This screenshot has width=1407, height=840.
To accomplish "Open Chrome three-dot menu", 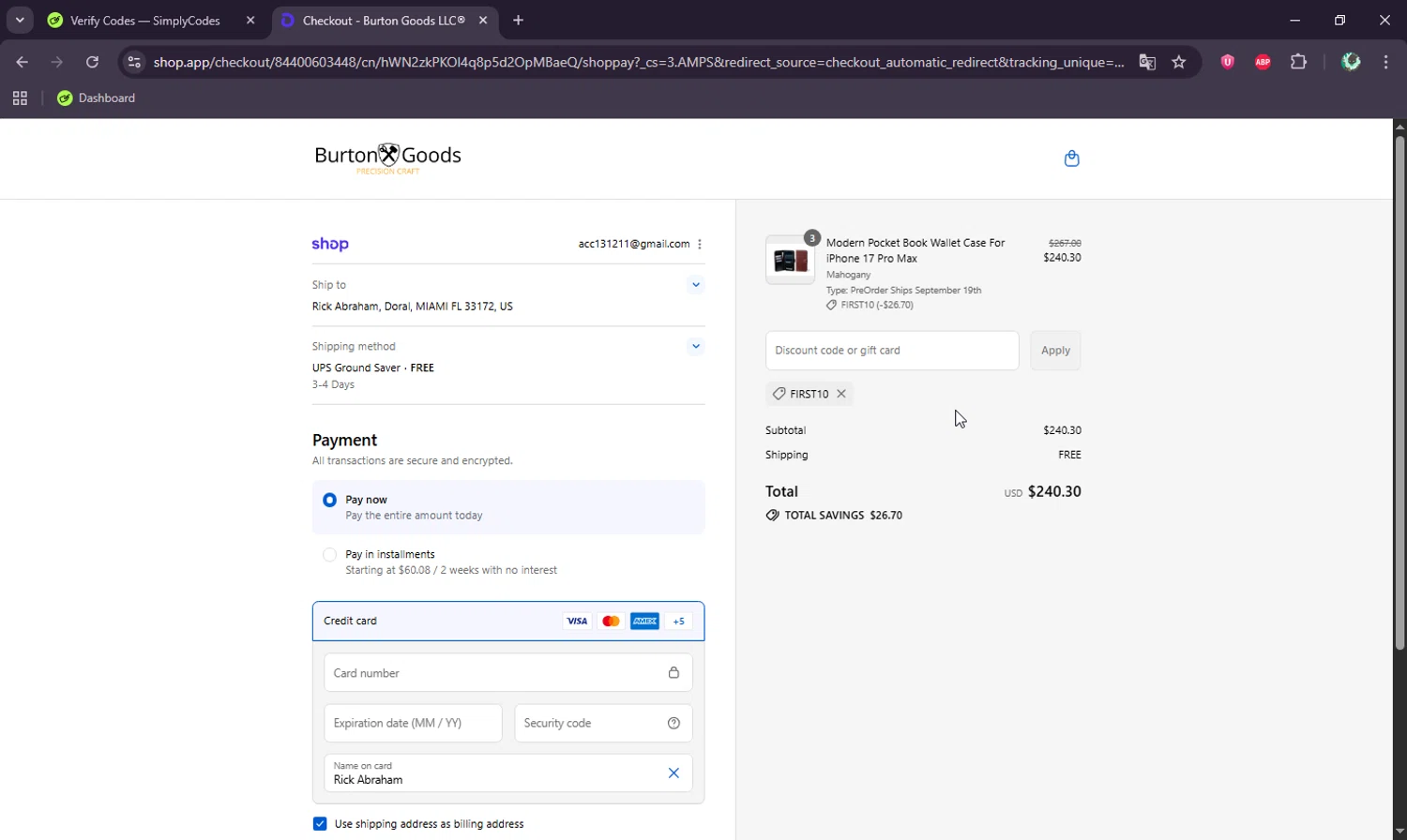I will [1385, 62].
